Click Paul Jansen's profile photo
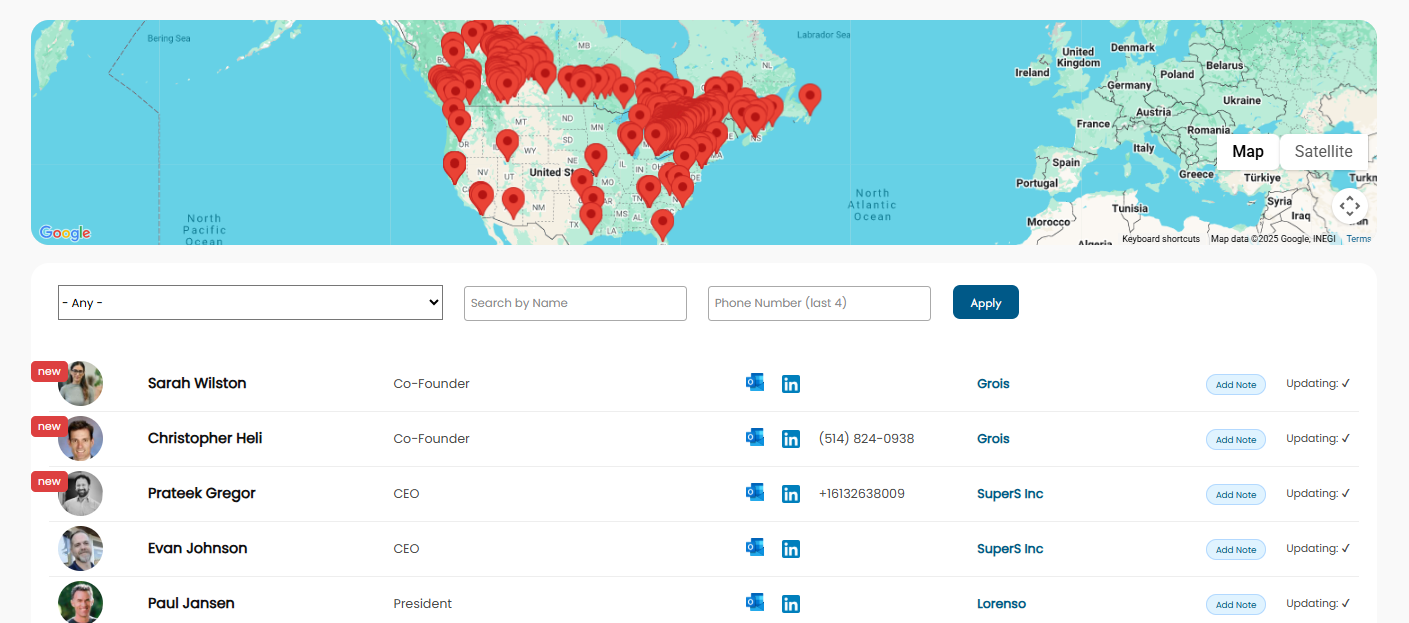Screen dimensions: 1409x623 coord(80,602)
